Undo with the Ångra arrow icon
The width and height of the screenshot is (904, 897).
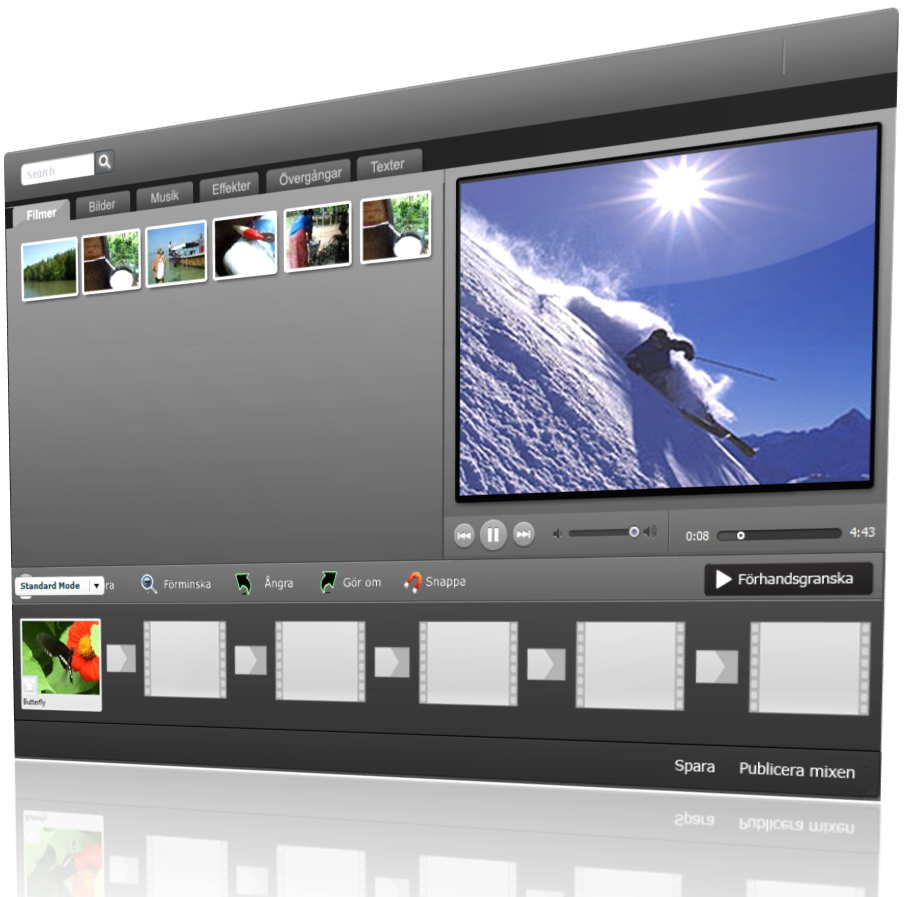(x=244, y=583)
